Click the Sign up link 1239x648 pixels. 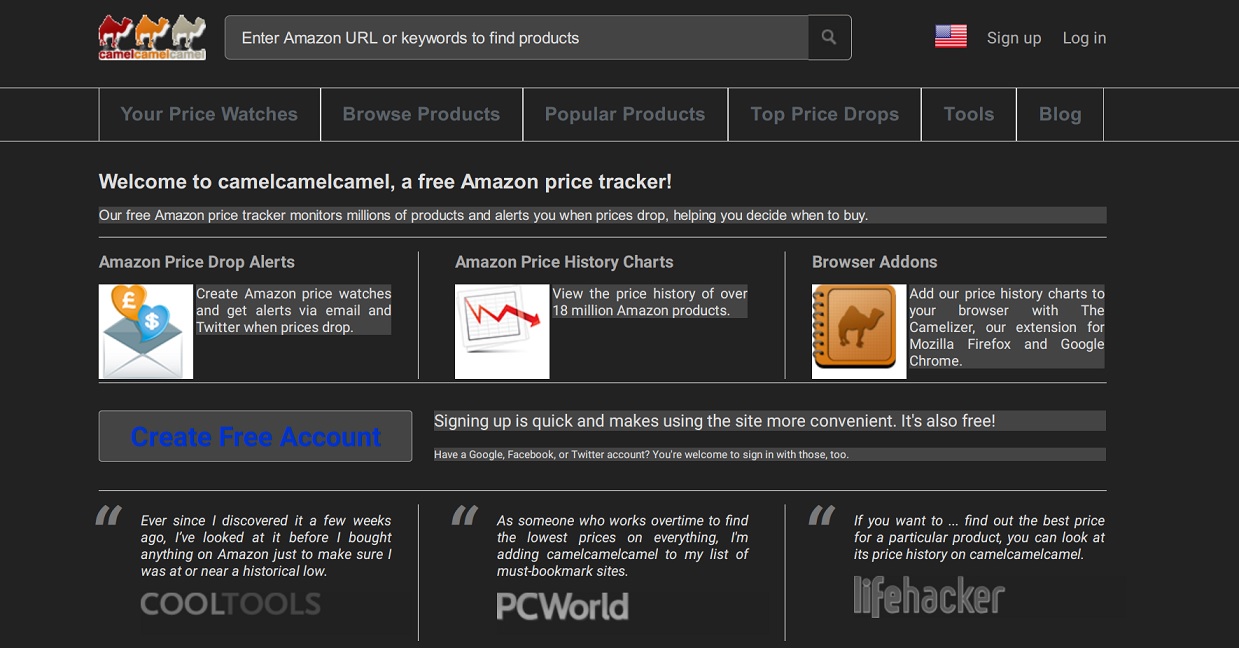tap(1014, 38)
